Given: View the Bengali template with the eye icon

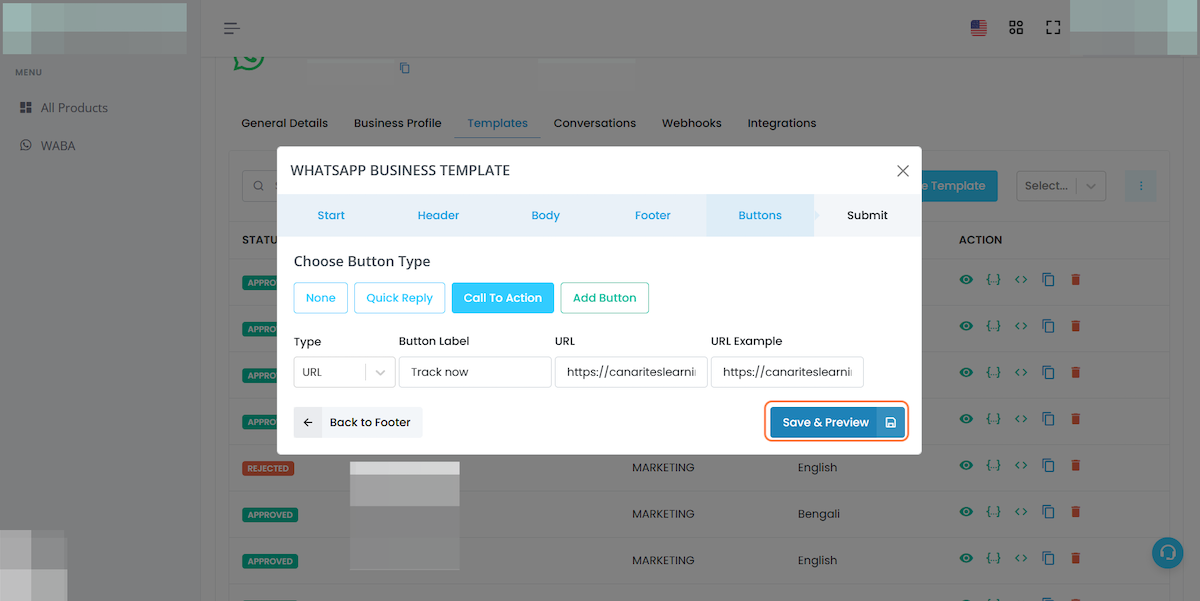Looking at the screenshot, I should coord(966,512).
